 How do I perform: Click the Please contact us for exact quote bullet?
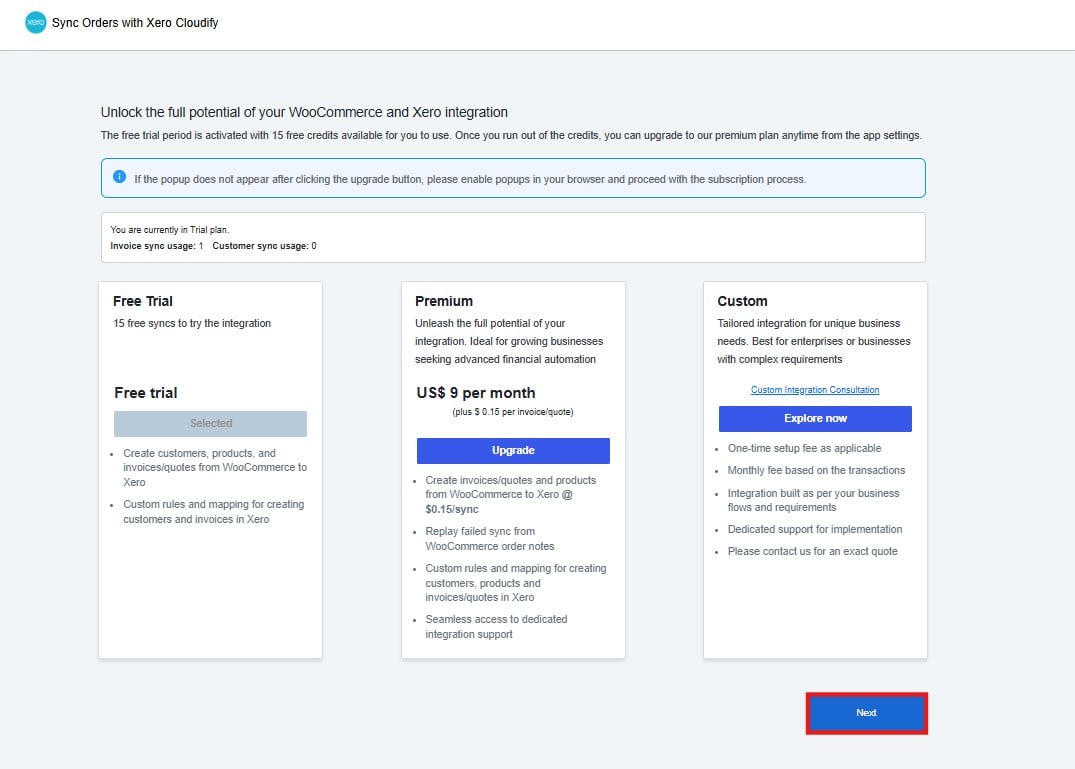click(x=812, y=551)
